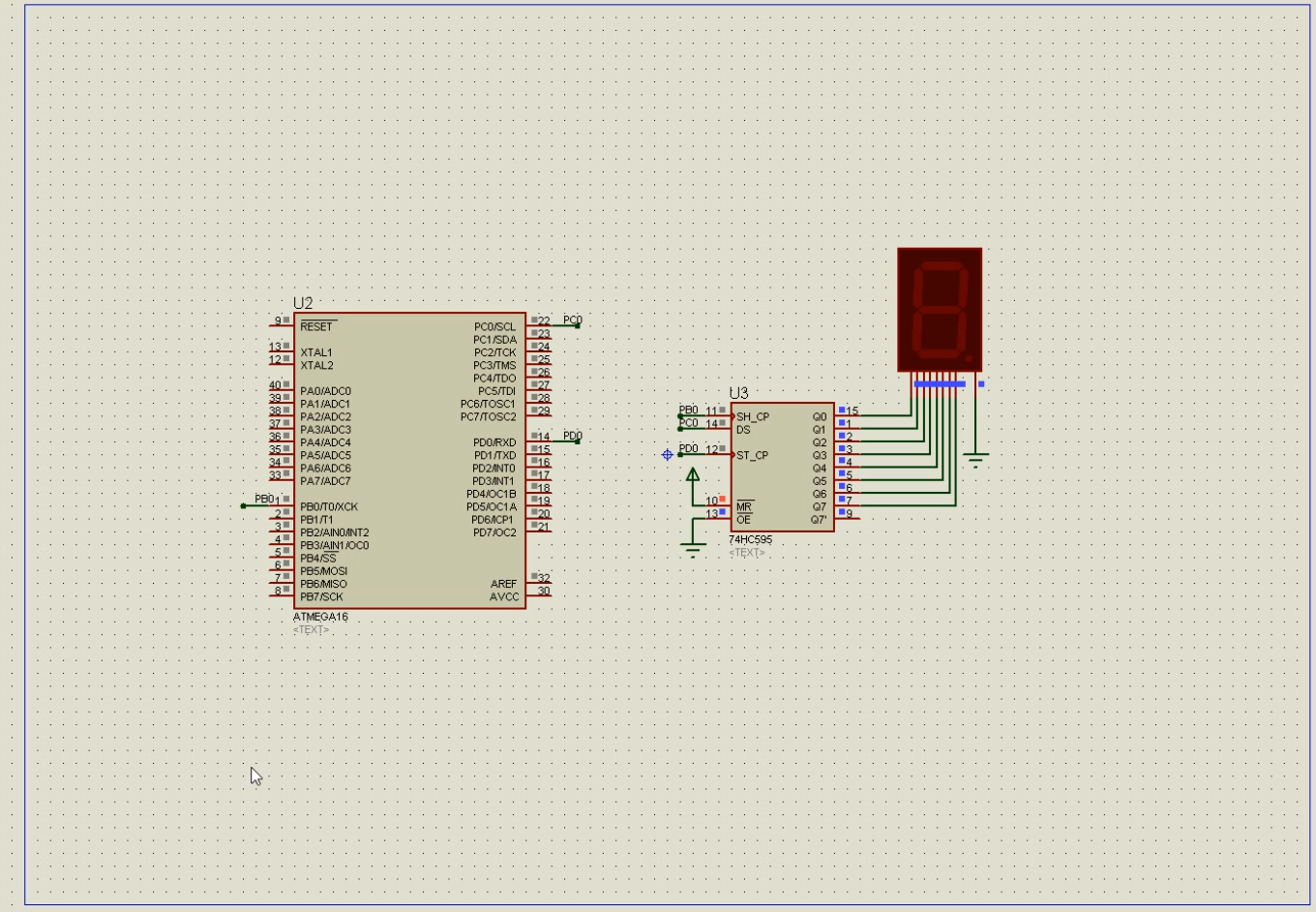Screen dimensions: 1316x912
Task: Click the PB6/MISO pin name
Action: [x=323, y=584]
